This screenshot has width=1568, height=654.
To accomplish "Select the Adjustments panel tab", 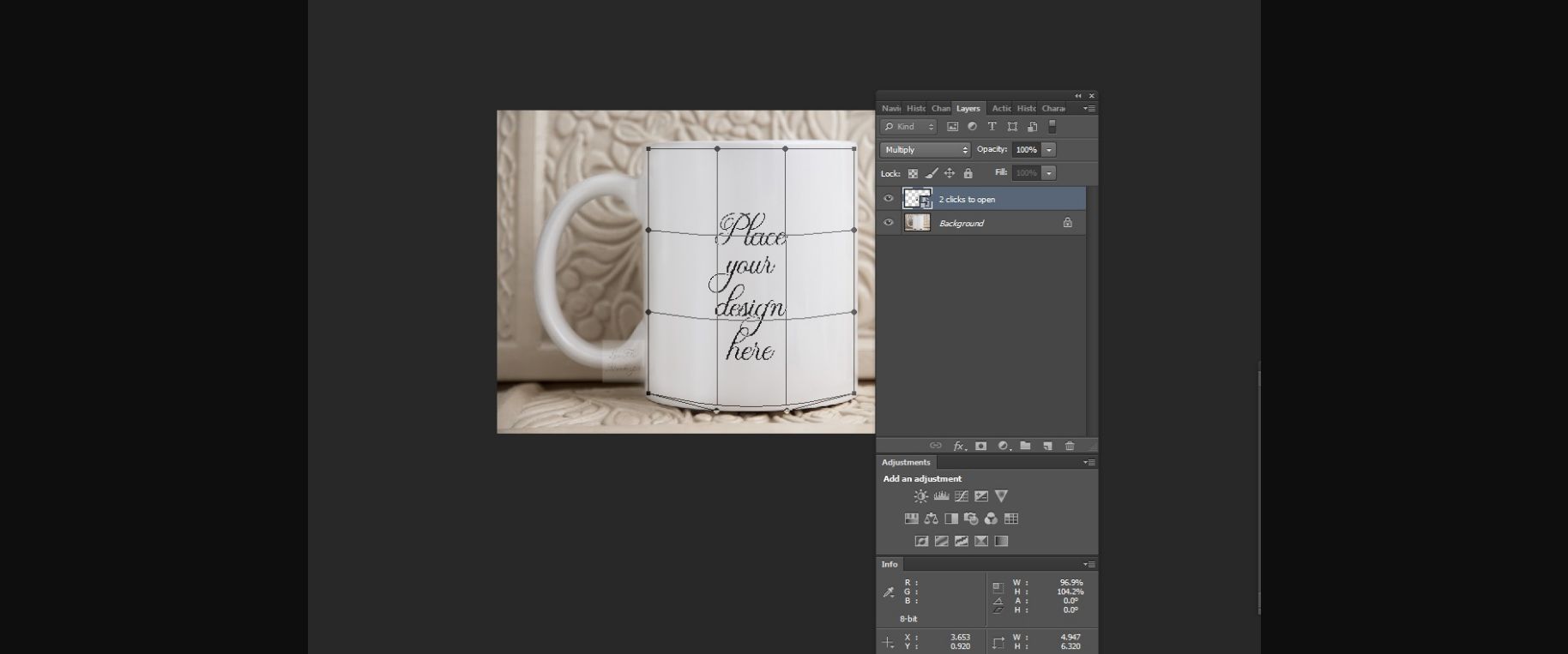I will (906, 462).
